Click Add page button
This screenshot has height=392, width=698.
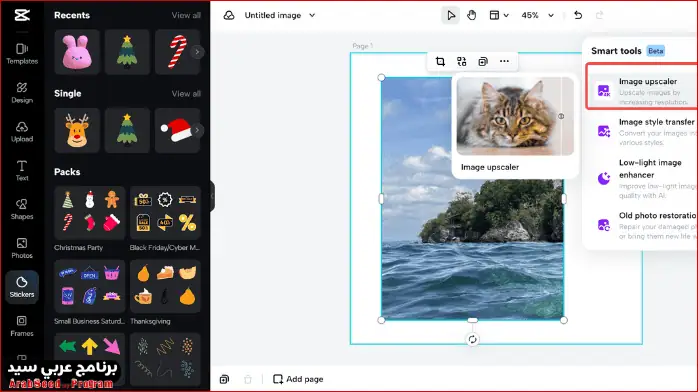tap(298, 379)
